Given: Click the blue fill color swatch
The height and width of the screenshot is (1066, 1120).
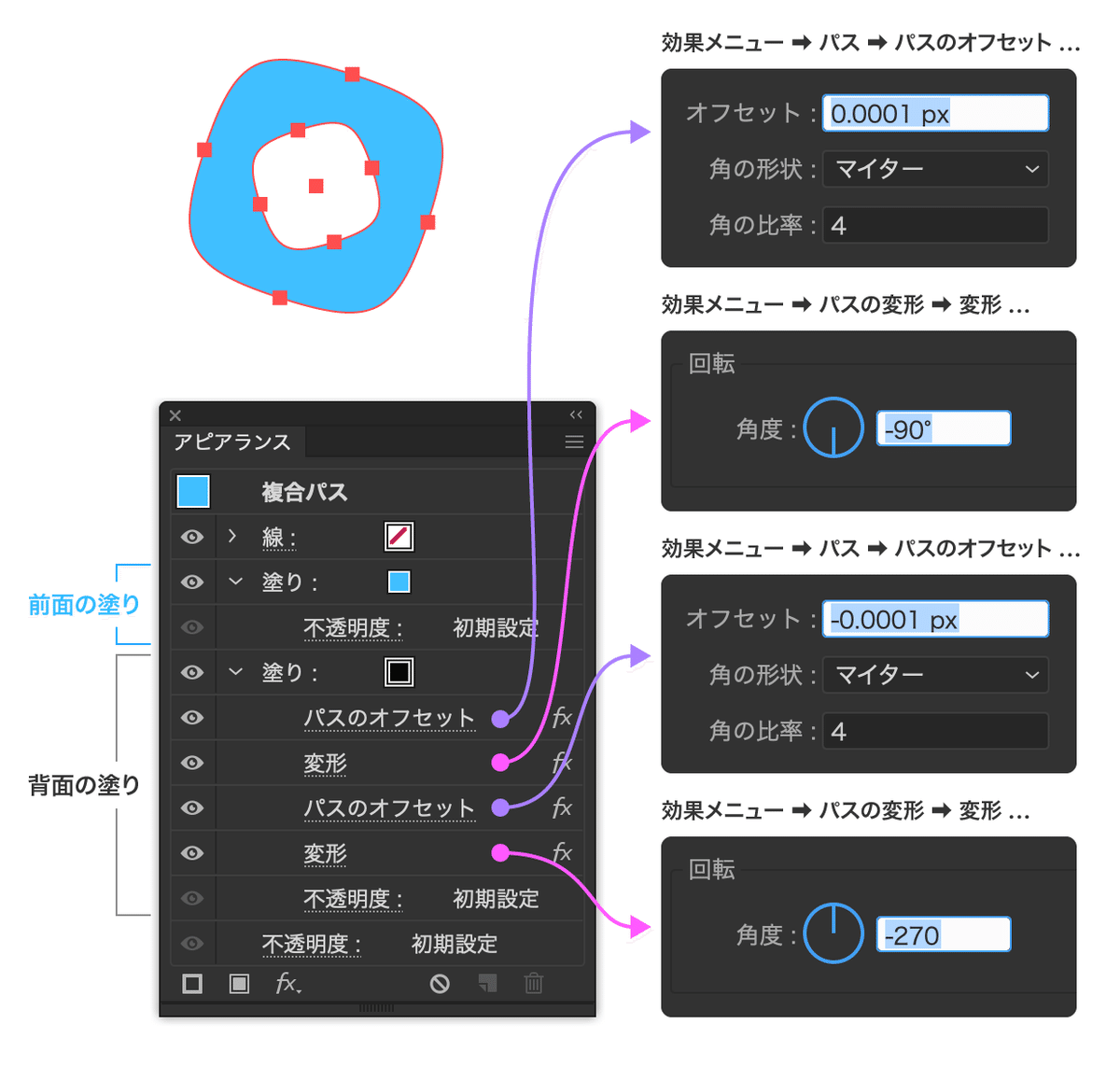Looking at the screenshot, I should coord(399,582).
